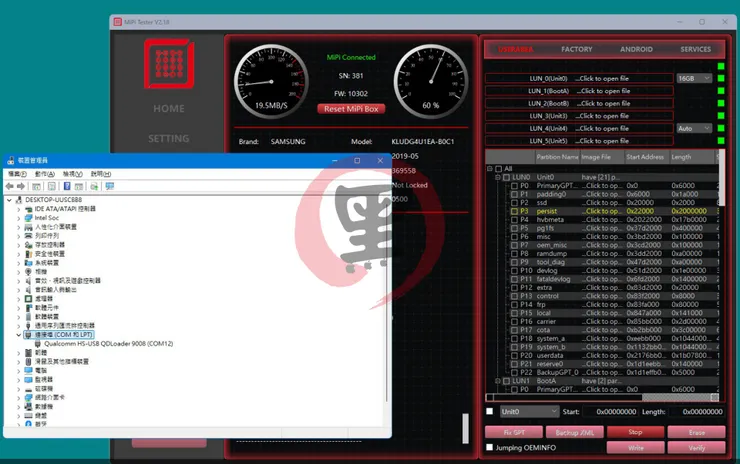Collapse the COM and LPT ports node
This screenshot has width=740, height=464.
pos(18,335)
